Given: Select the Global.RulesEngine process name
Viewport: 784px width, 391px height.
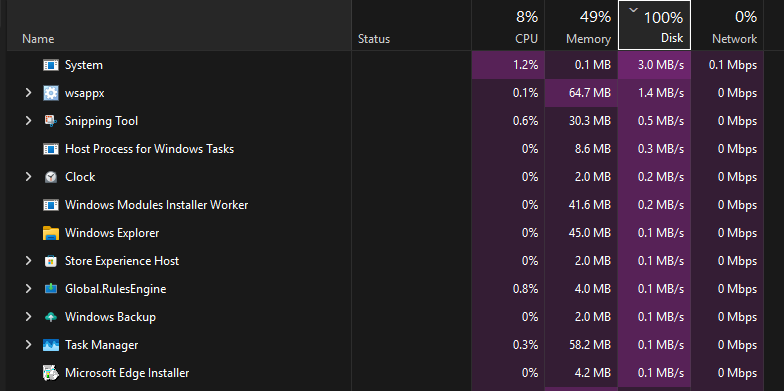Looking at the screenshot, I should coord(116,289).
